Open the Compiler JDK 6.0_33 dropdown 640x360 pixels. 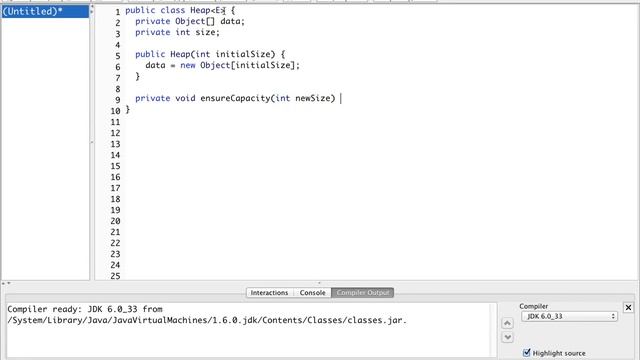[x=569, y=316]
